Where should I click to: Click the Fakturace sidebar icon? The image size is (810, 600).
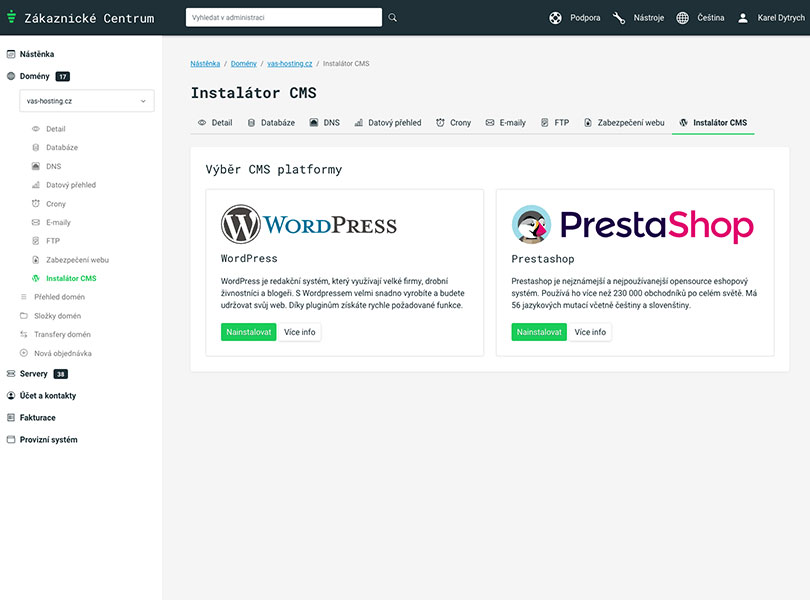click(x=11, y=418)
